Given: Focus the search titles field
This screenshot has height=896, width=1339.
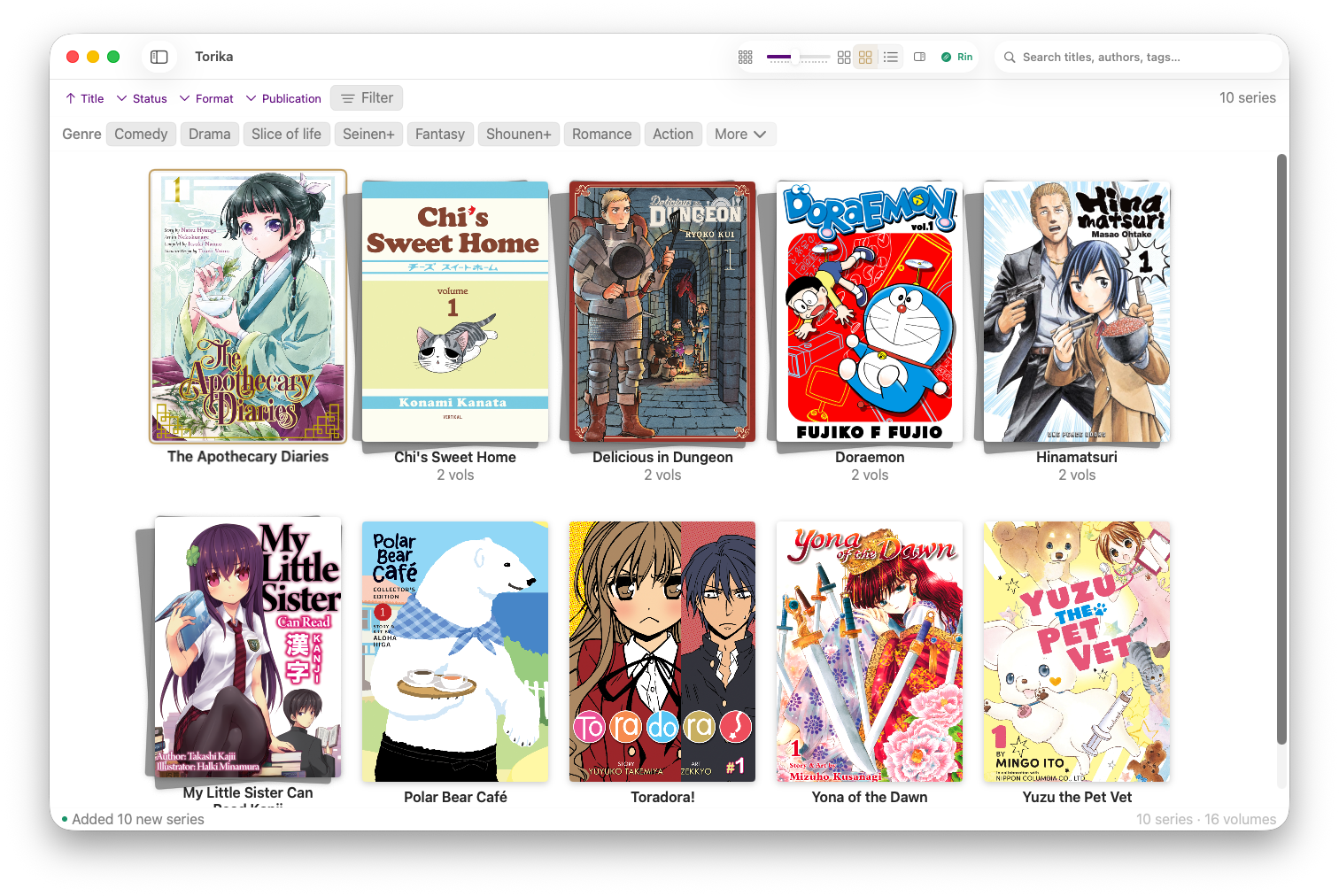Looking at the screenshot, I should (x=1139, y=57).
